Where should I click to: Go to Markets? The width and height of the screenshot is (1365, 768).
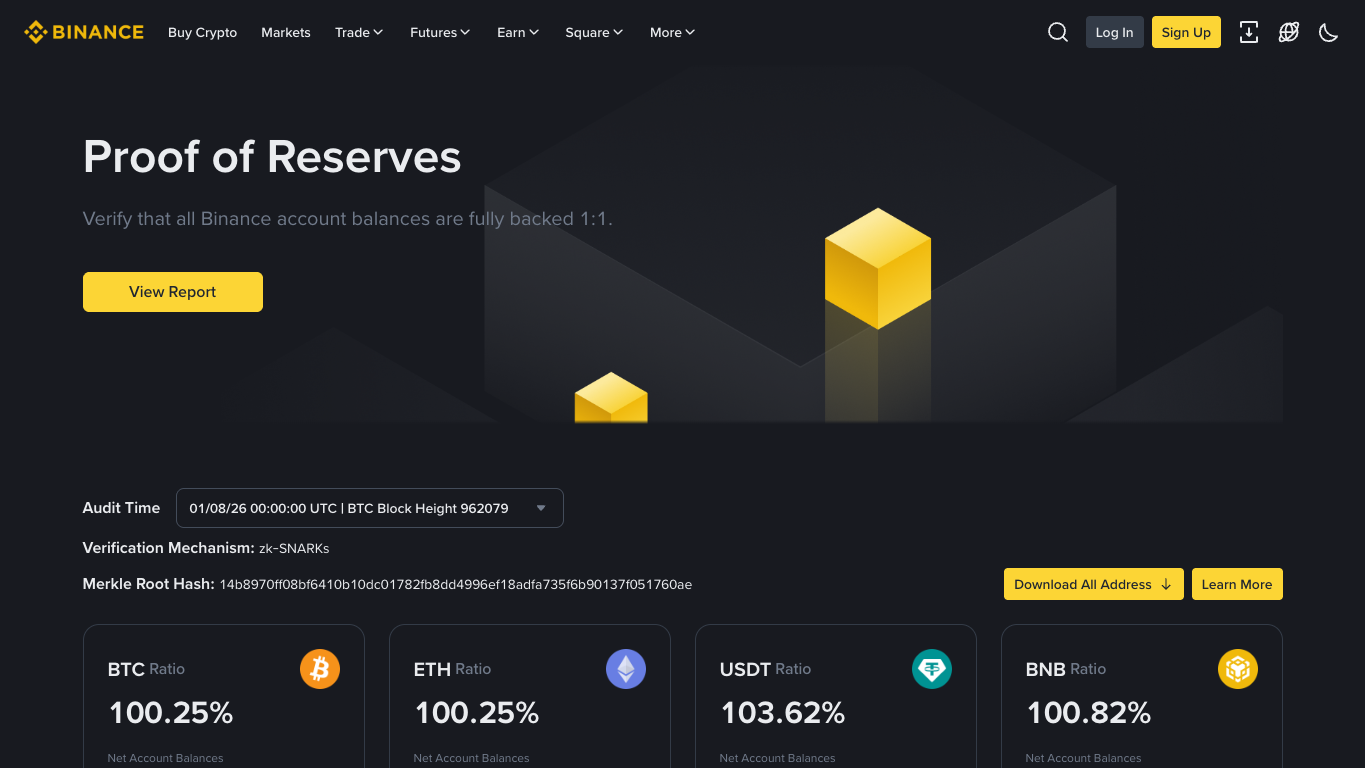tap(286, 32)
